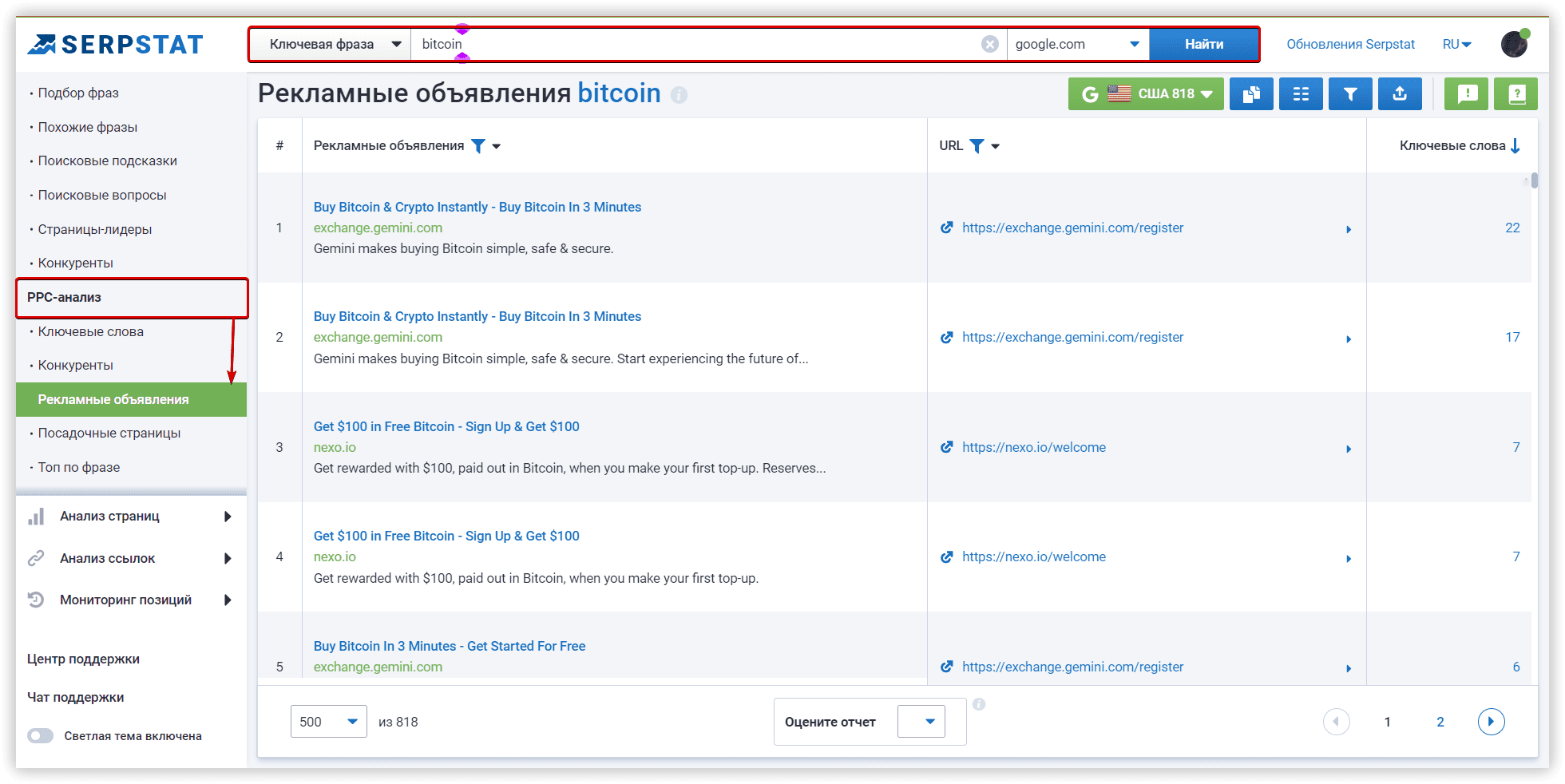This screenshot has height=784, width=1565.
Task: Expand the Анализ страниц section
Action: tap(228, 517)
